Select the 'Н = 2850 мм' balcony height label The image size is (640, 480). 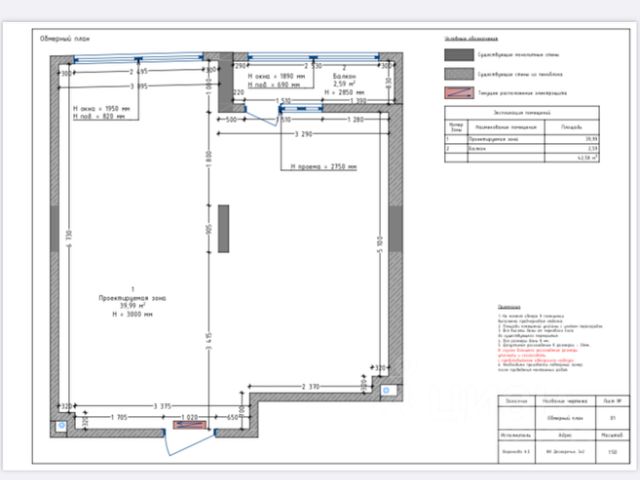(344, 92)
